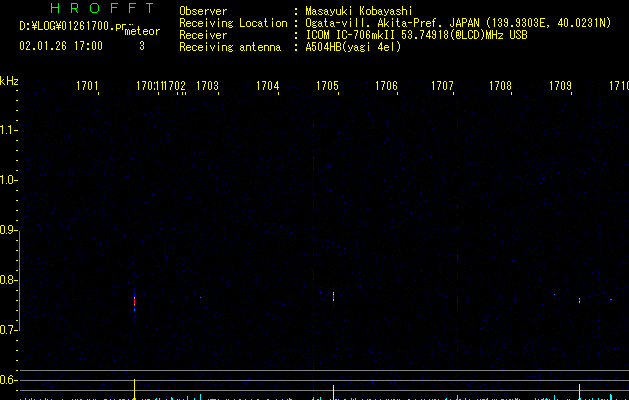
Task: Click the 1.0 kHz frequency tick label
Action: click(x=7, y=180)
